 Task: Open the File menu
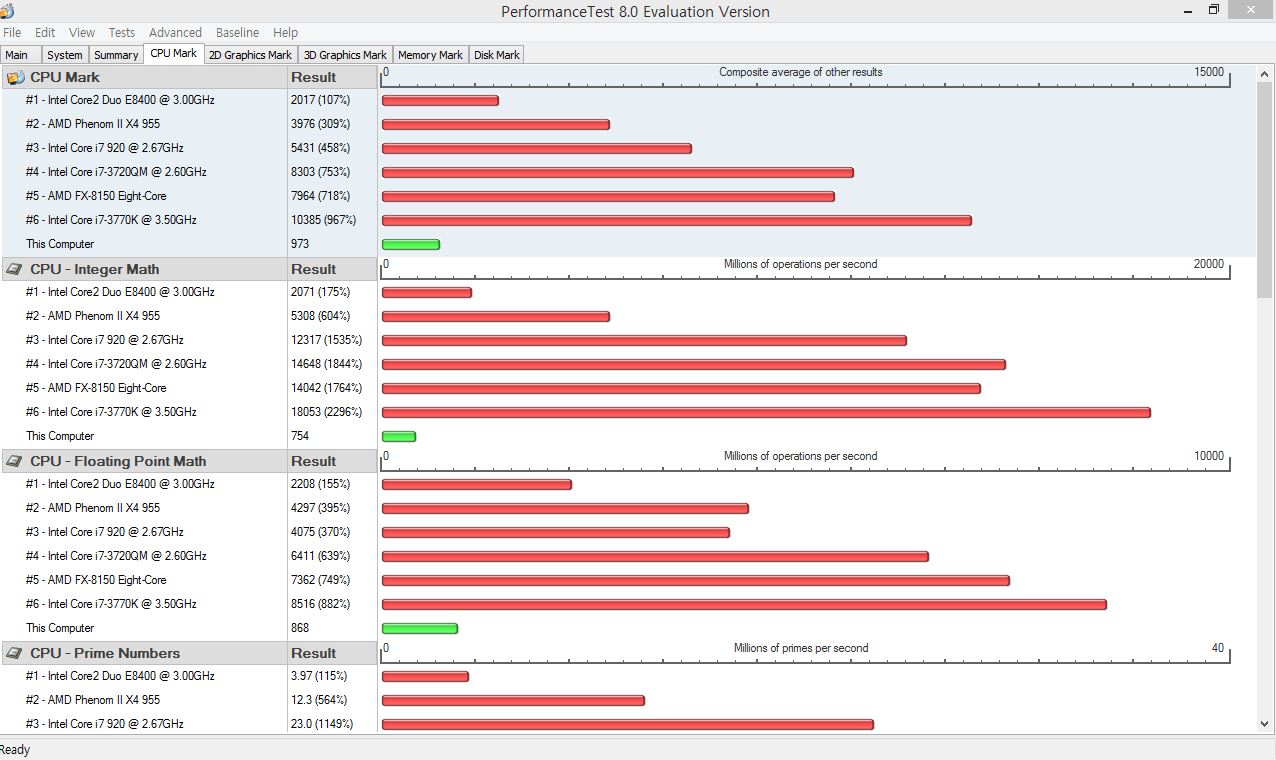click(12, 33)
